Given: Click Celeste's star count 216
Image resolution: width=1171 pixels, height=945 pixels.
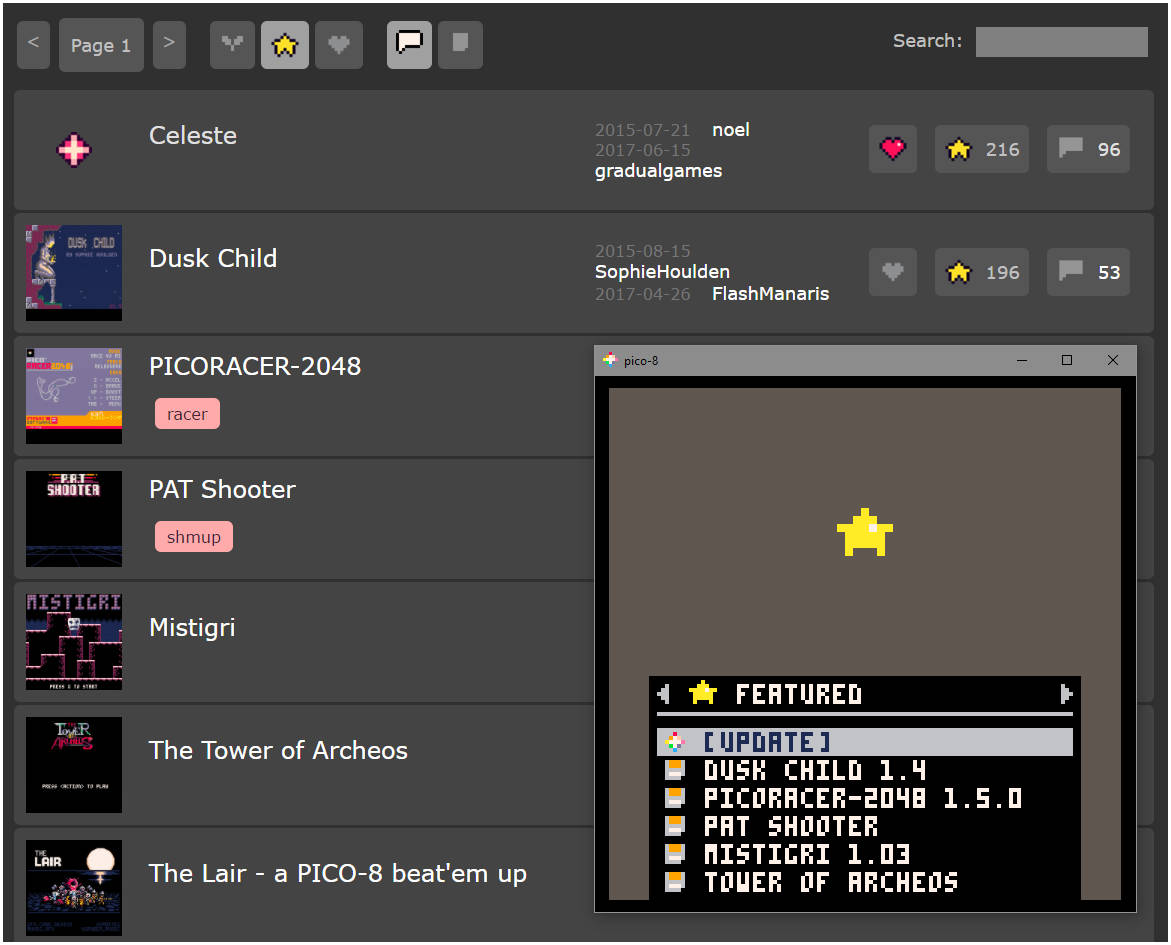Looking at the screenshot, I should pos(981,149).
